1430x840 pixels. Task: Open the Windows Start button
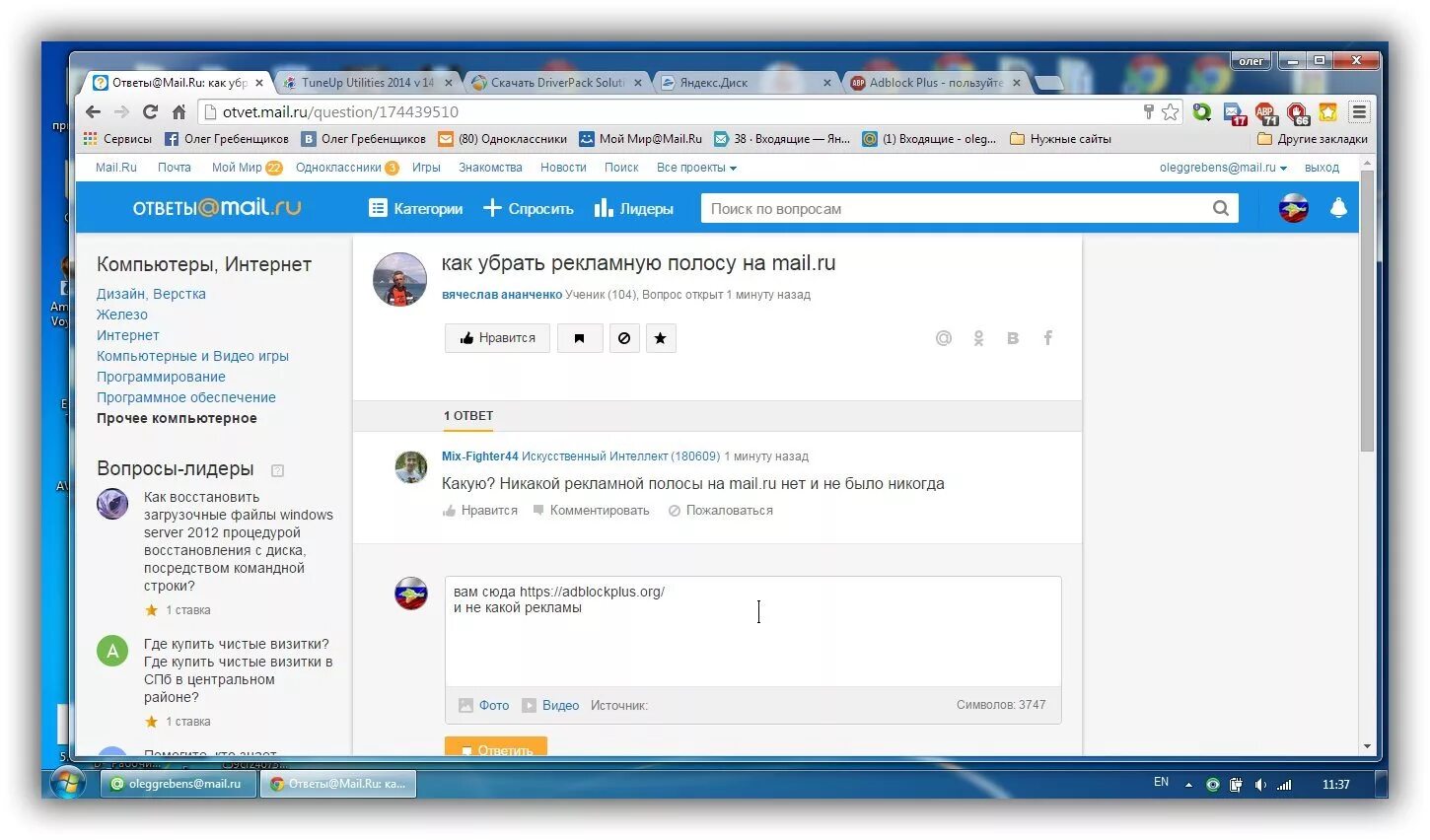(x=66, y=785)
